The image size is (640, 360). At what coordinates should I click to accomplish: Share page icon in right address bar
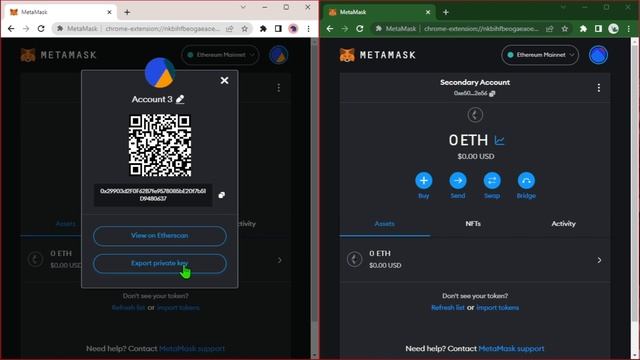549,29
